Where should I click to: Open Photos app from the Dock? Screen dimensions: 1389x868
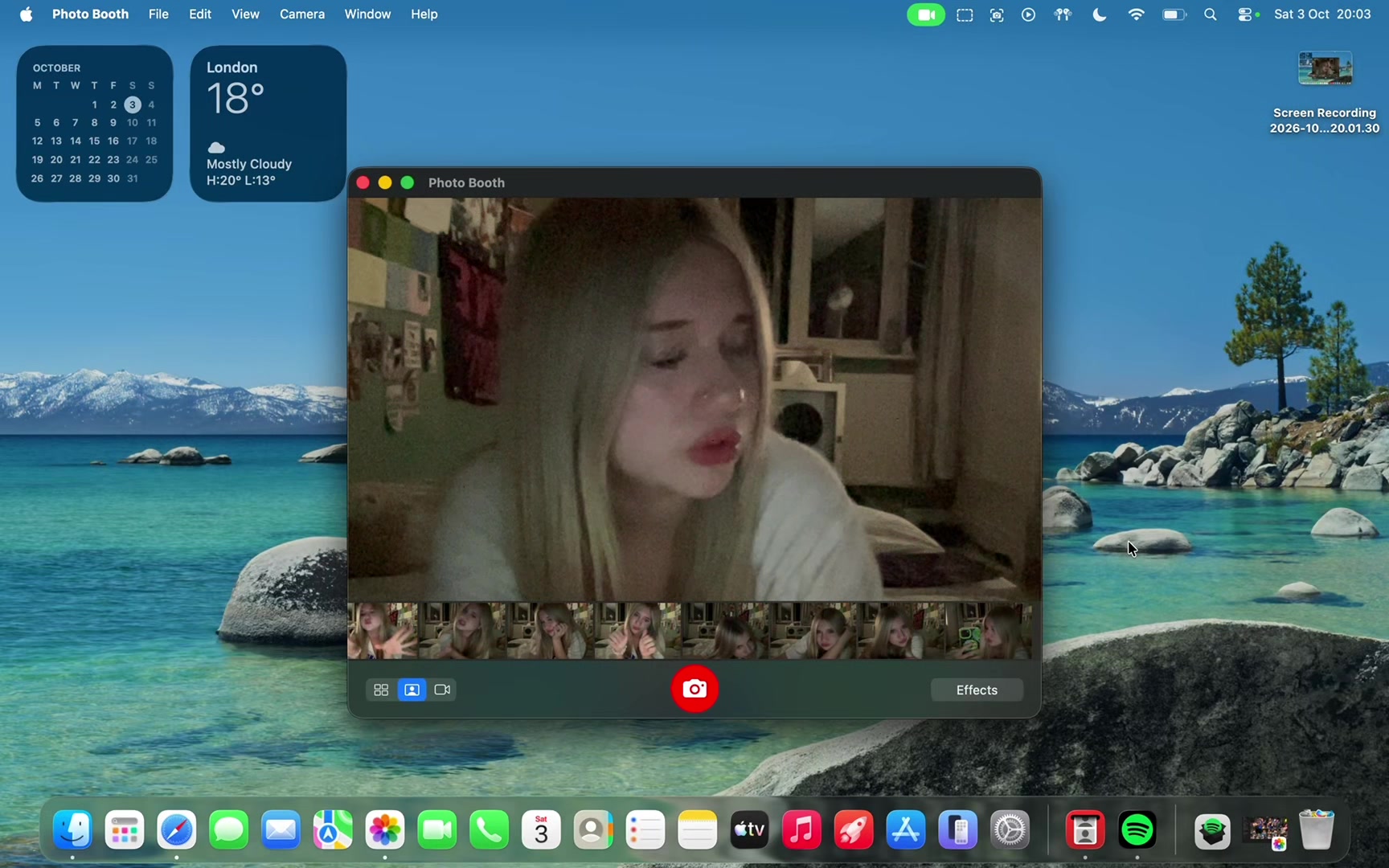[385, 829]
